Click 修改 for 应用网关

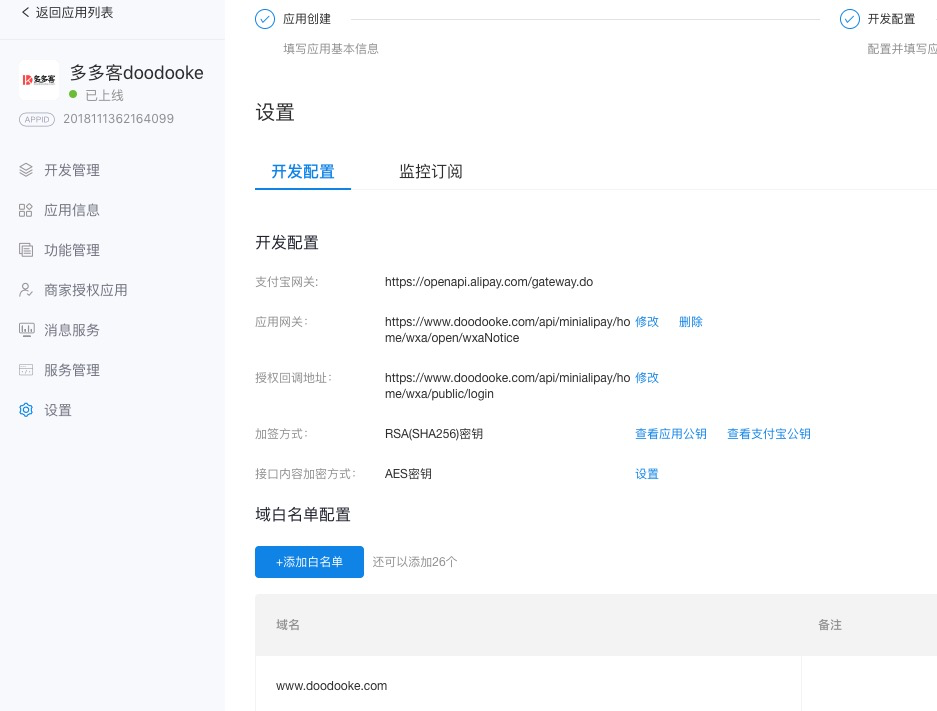point(647,322)
